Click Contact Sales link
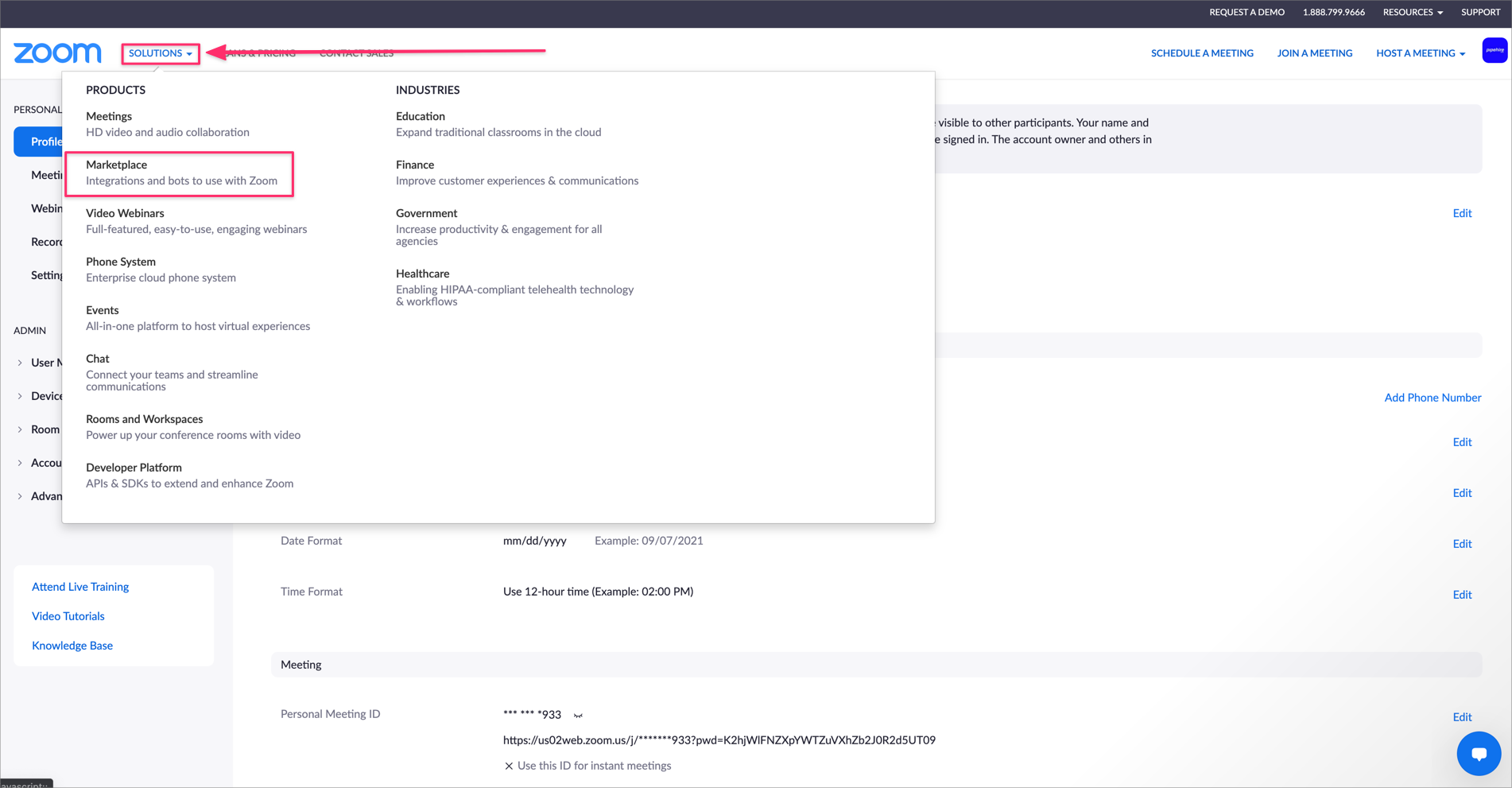Screen dimensions: 1512x788 click(356, 53)
